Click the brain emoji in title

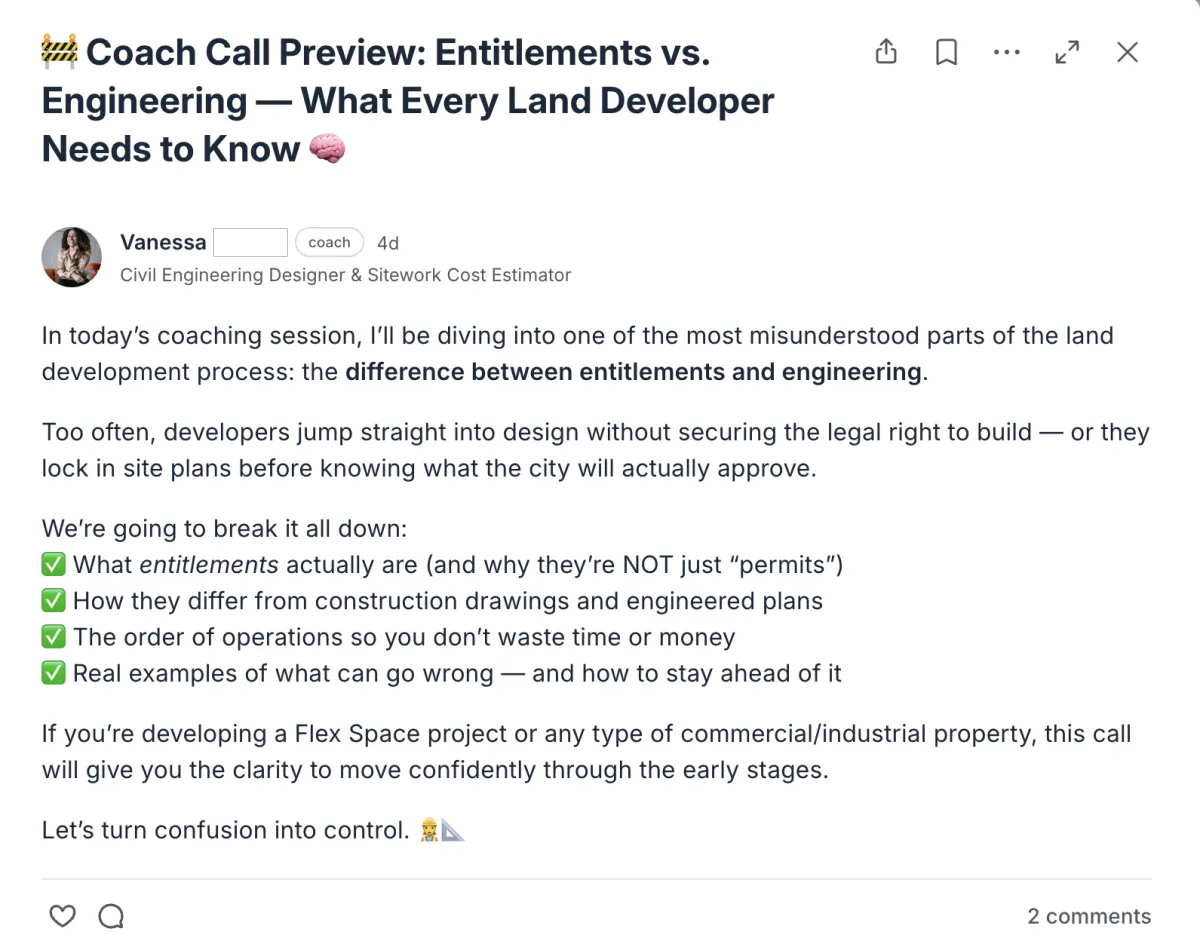point(327,150)
